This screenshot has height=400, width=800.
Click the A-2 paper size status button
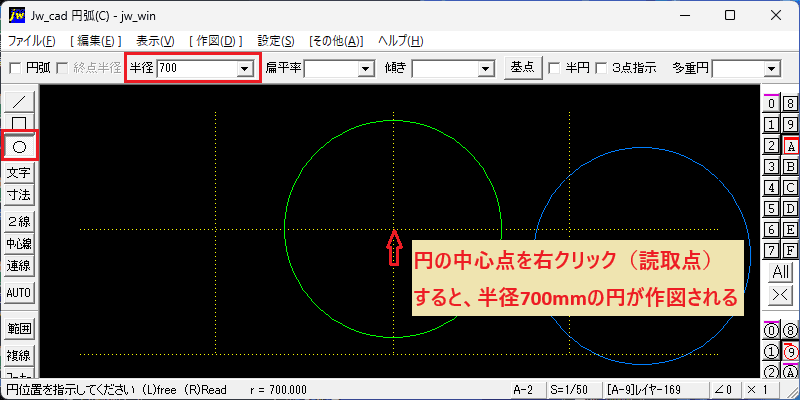tap(528, 390)
